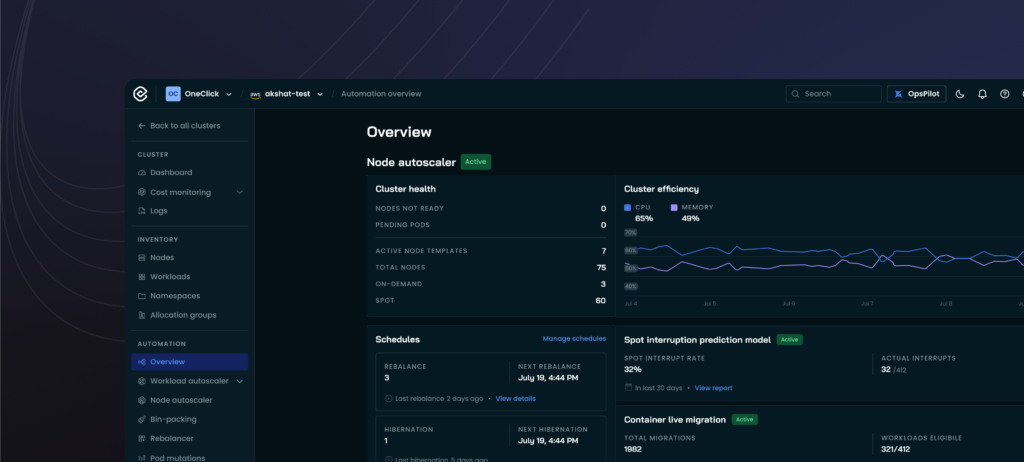Viewport: 1024px width, 462px height.
Task: Expand the Workload autoscaler chevron
Action: [x=240, y=381]
